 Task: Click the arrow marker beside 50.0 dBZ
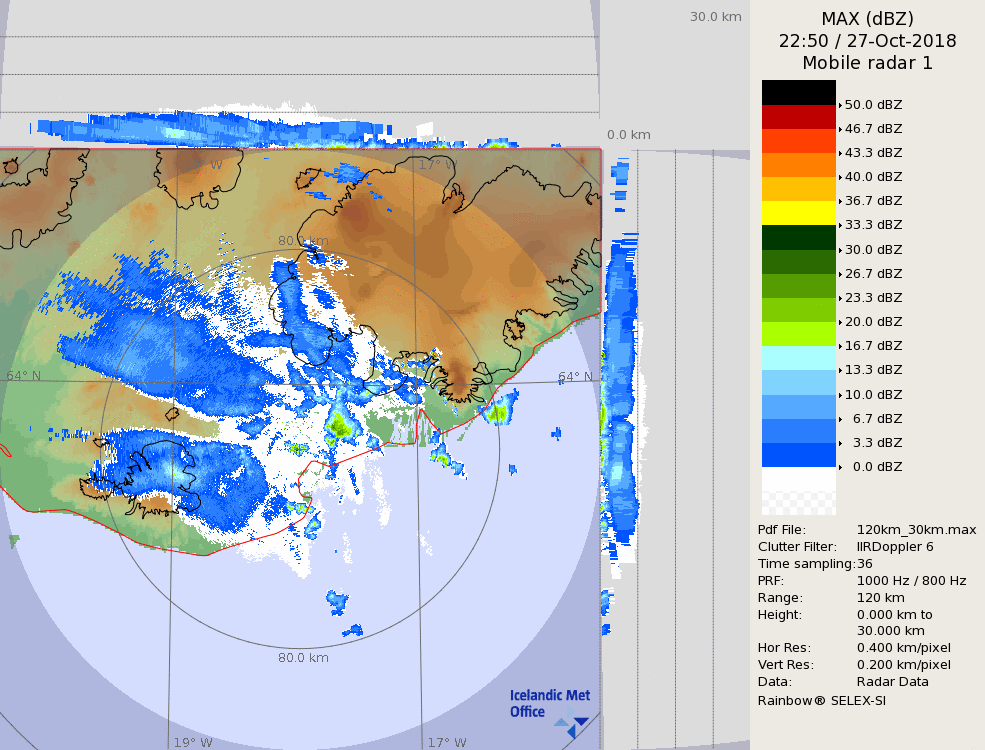coord(840,105)
